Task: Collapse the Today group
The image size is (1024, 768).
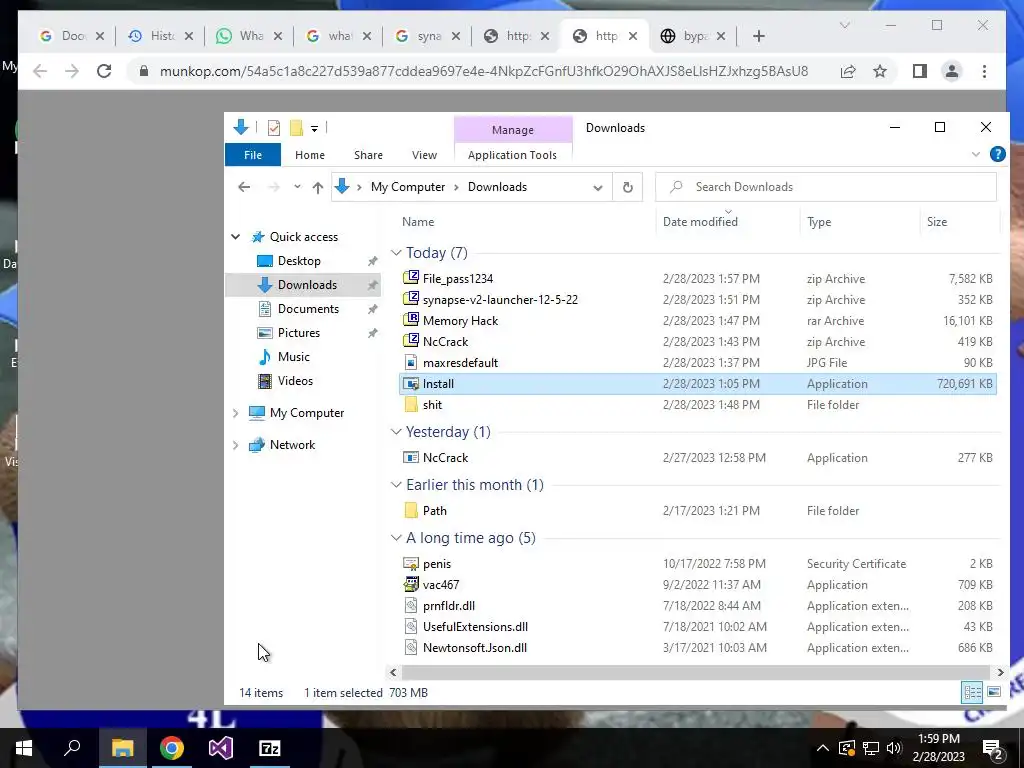Action: (396, 253)
